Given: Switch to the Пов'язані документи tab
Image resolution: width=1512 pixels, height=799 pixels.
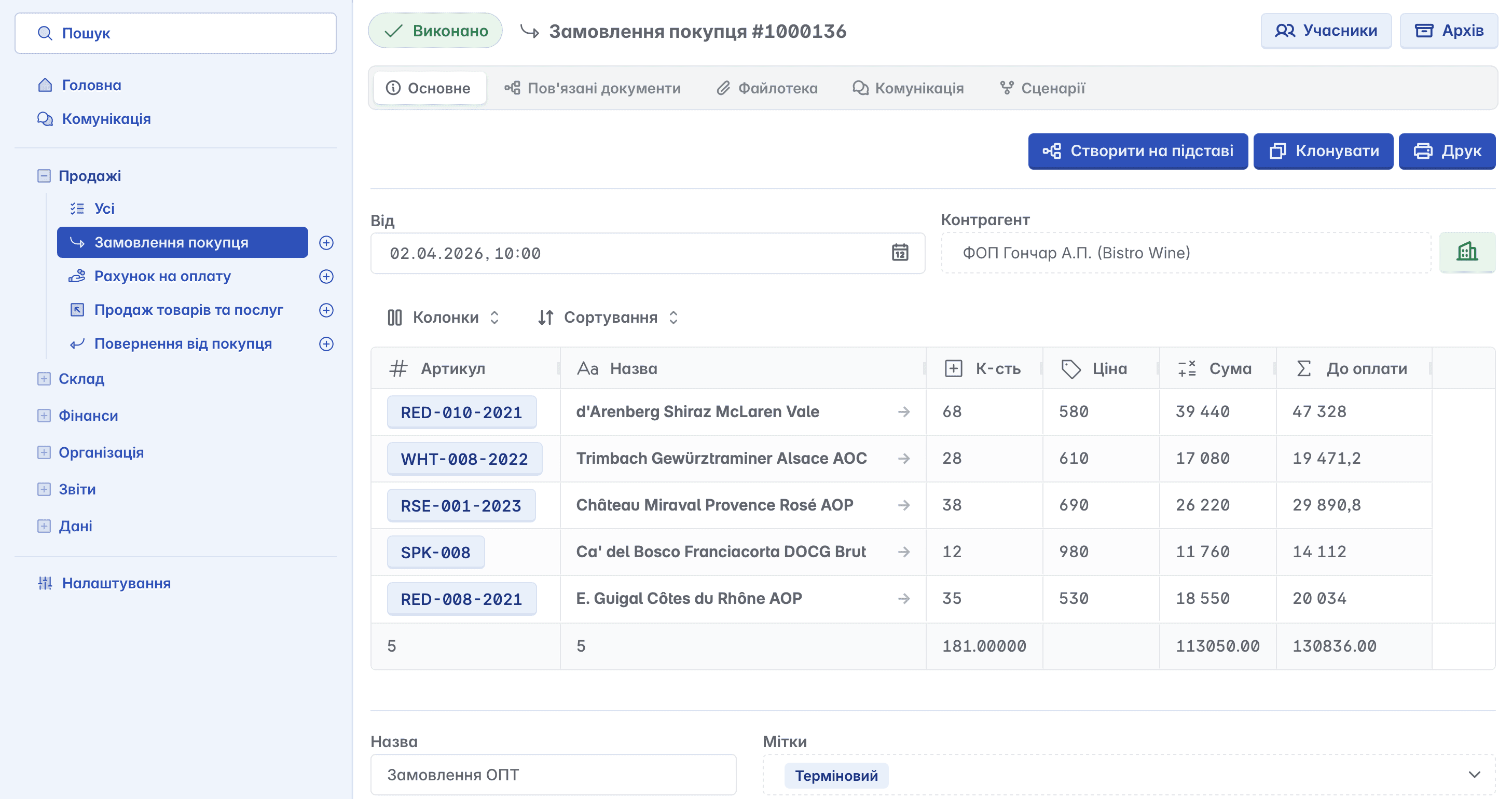Looking at the screenshot, I should tap(592, 88).
